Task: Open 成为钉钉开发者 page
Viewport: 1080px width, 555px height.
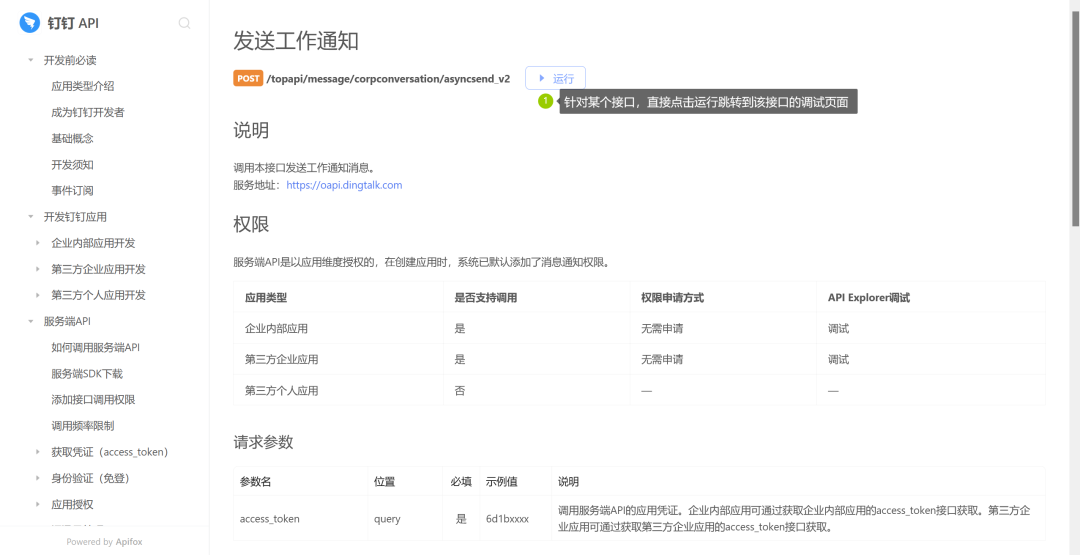Action: [x=87, y=112]
